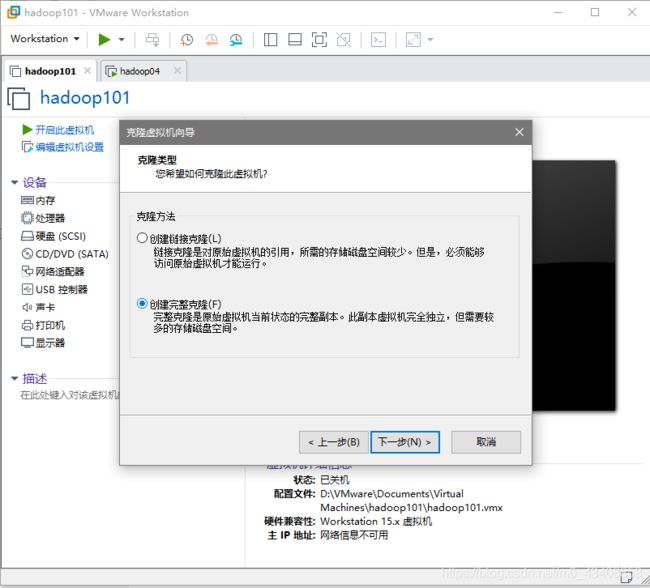The image size is (650, 588).
Task: Click the status bar icon at bottom right
Action: 626,576
